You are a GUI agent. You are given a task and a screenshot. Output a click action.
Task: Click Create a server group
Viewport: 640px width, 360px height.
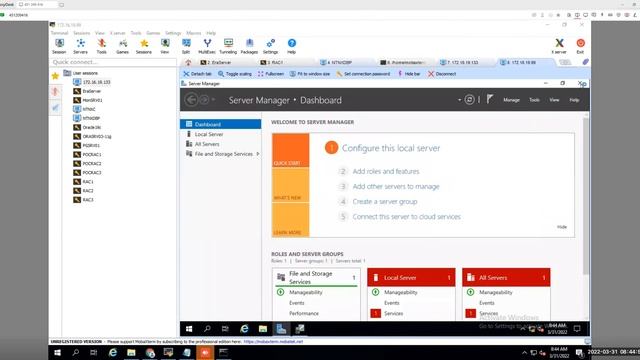(x=385, y=202)
